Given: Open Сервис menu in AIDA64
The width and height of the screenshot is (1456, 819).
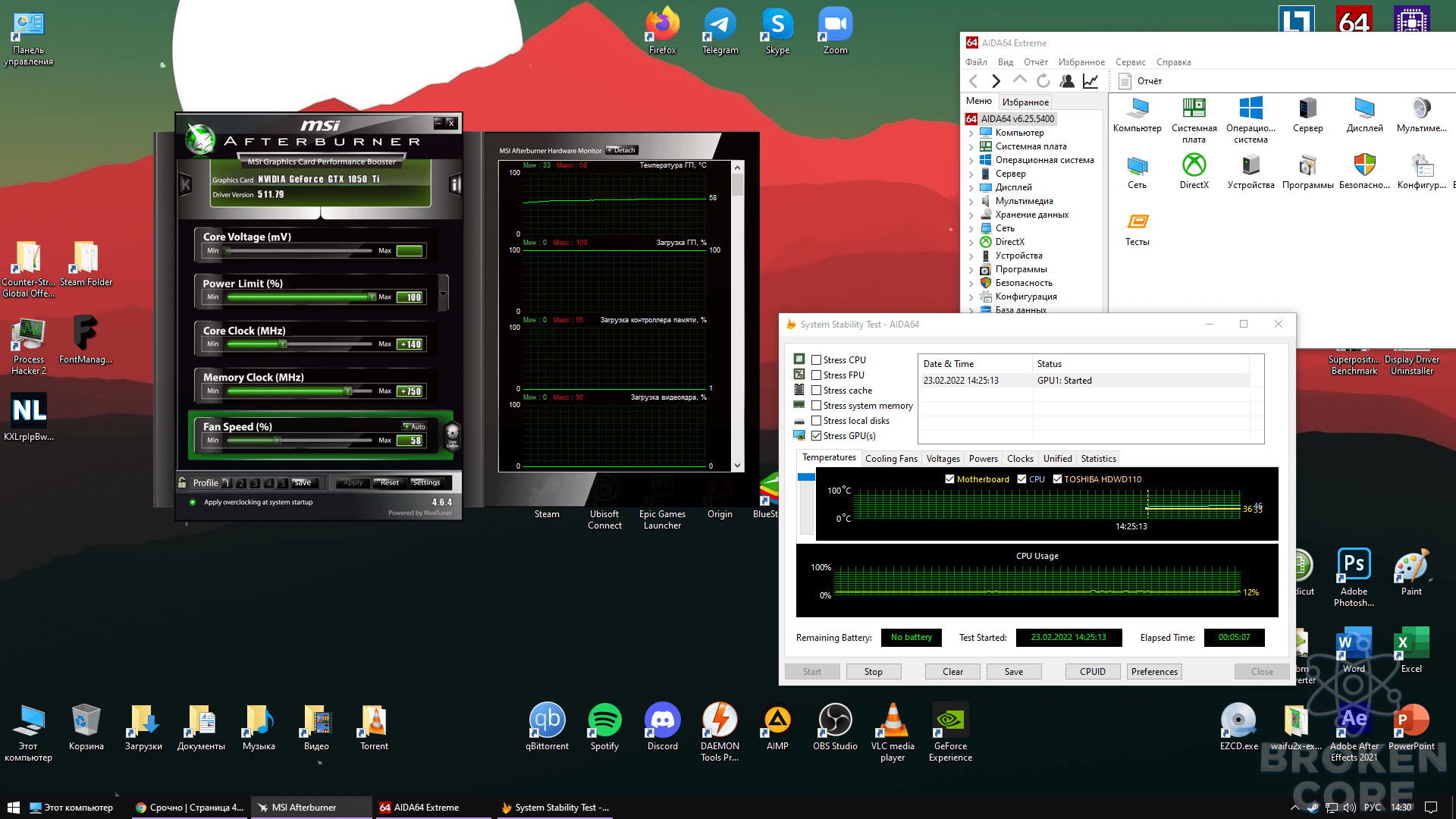Looking at the screenshot, I should [x=1130, y=62].
